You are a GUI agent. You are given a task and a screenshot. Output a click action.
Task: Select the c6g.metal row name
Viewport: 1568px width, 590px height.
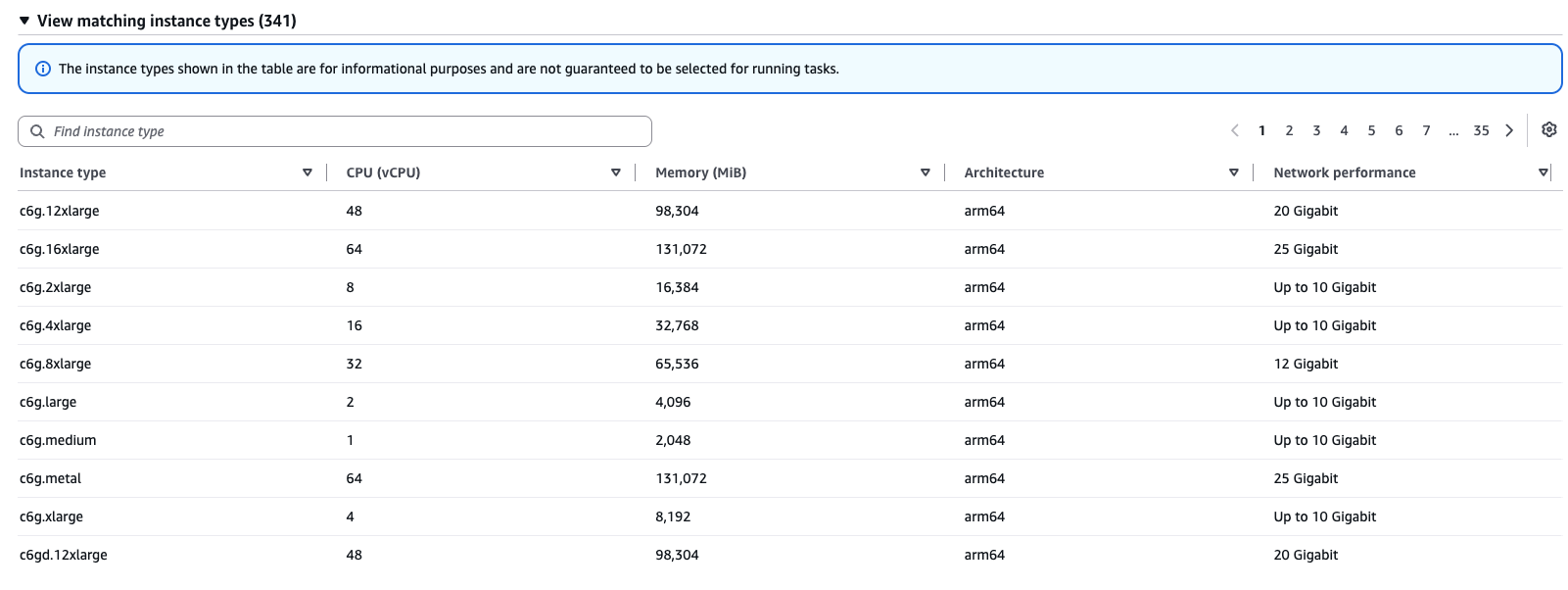pyautogui.click(x=50, y=478)
